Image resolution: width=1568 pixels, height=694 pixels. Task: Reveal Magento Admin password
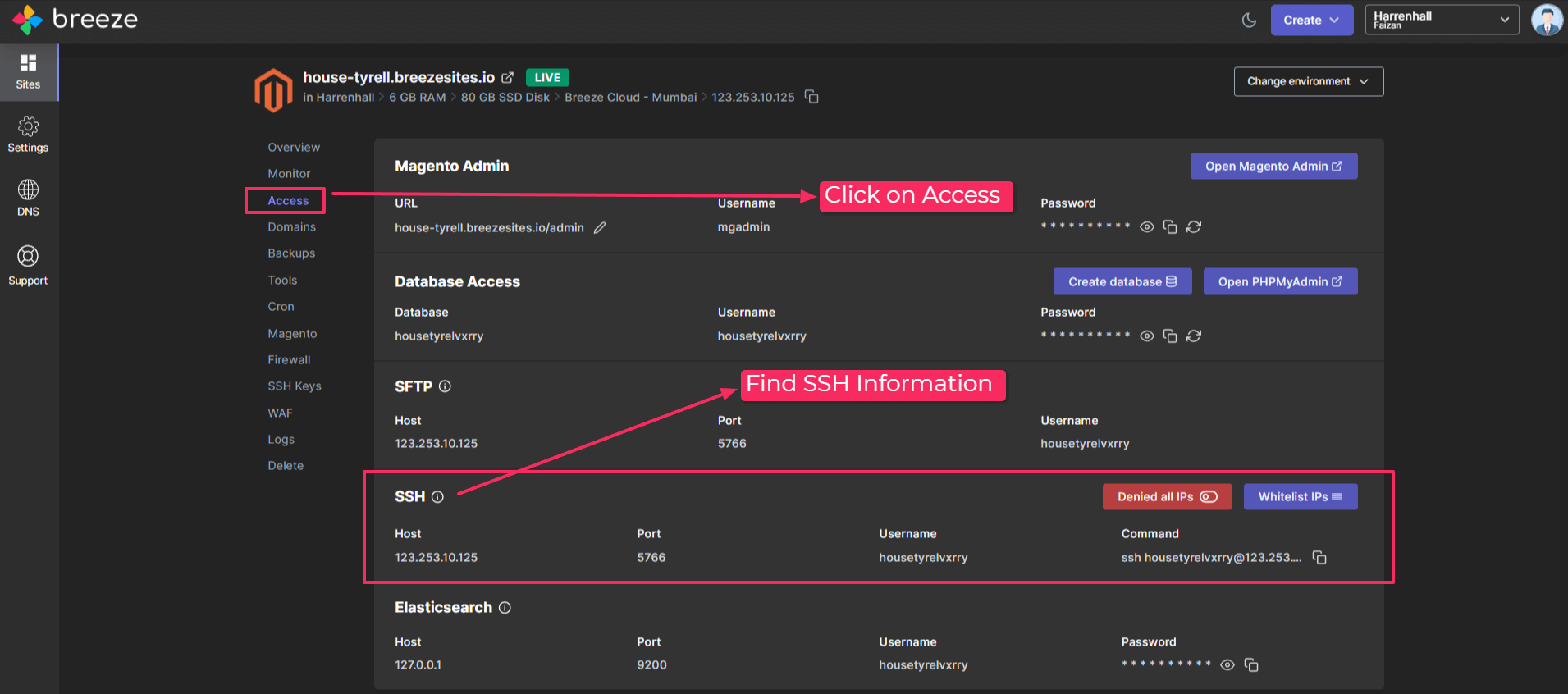1147,227
